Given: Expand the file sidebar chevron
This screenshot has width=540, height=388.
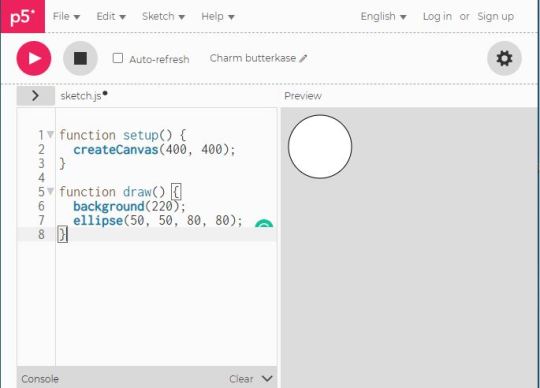Looking at the screenshot, I should tap(35, 96).
